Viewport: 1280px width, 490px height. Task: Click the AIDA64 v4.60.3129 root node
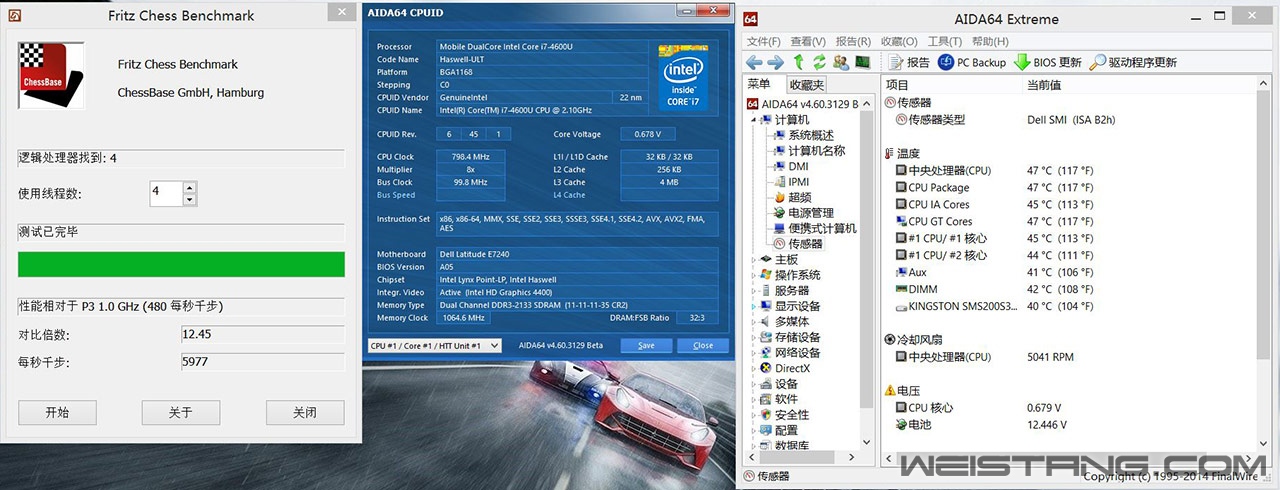click(802, 103)
